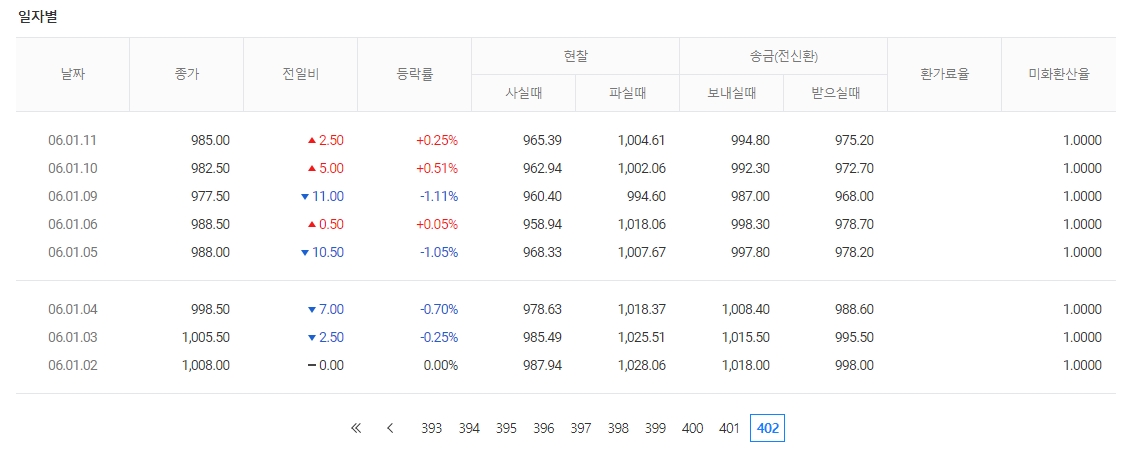Image resolution: width=1140 pixels, height=456 pixels.
Task: Go to previous page set with single chevron
Action: (x=390, y=428)
